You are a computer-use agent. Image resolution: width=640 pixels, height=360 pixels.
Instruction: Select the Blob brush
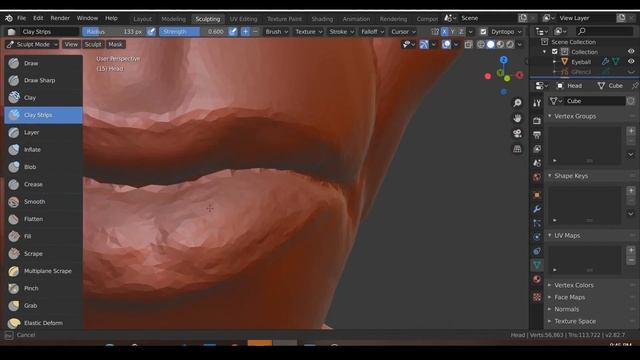(43, 167)
